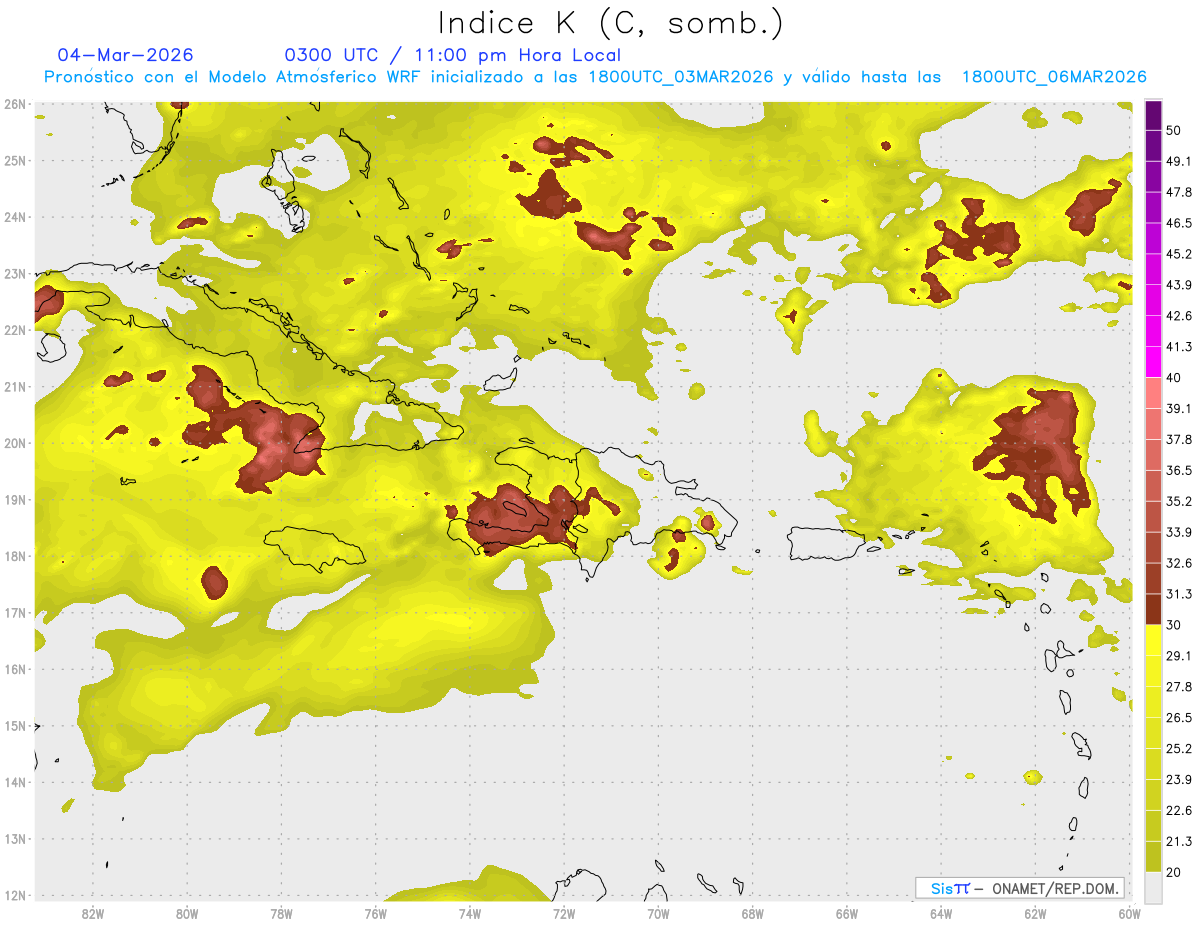The height and width of the screenshot is (927, 1200).
Task: Click the latitude label '25N'
Action: [x=15, y=160]
